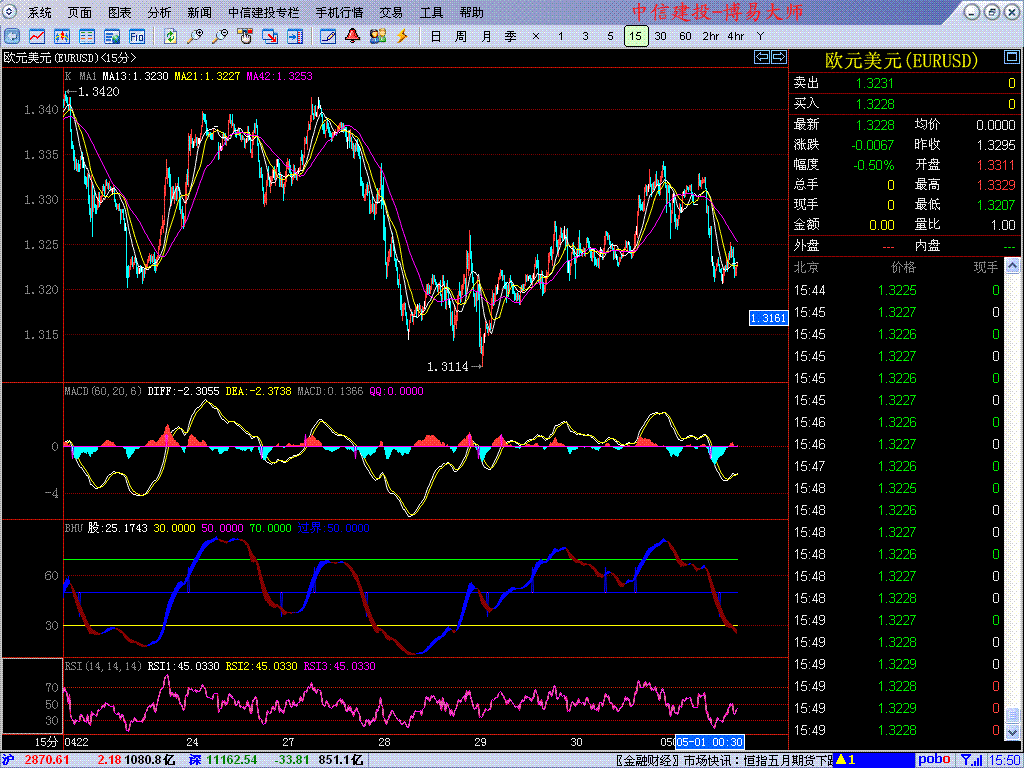Select the Fio Fibonacci tool icon
This screenshot has width=1024, height=768.
[136, 36]
